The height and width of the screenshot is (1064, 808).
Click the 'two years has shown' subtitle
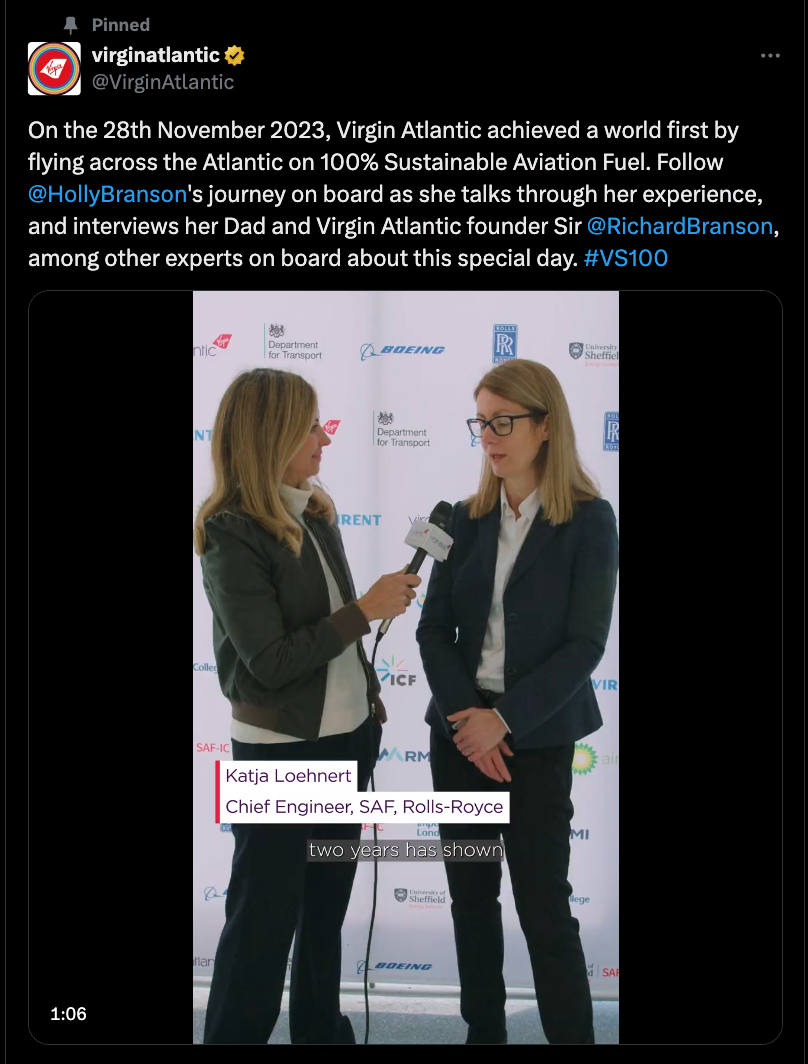pos(406,850)
